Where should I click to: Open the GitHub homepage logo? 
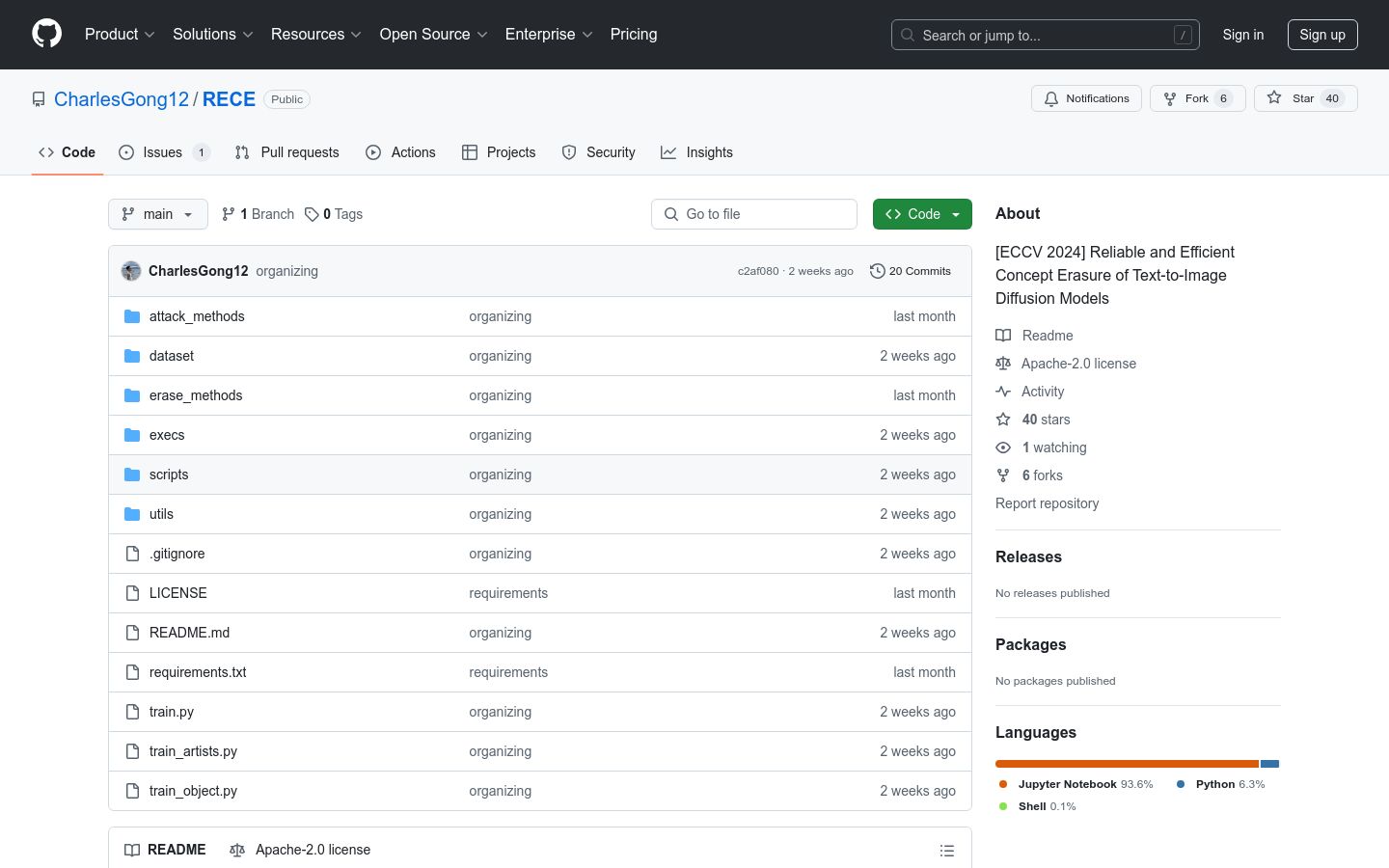[x=46, y=34]
